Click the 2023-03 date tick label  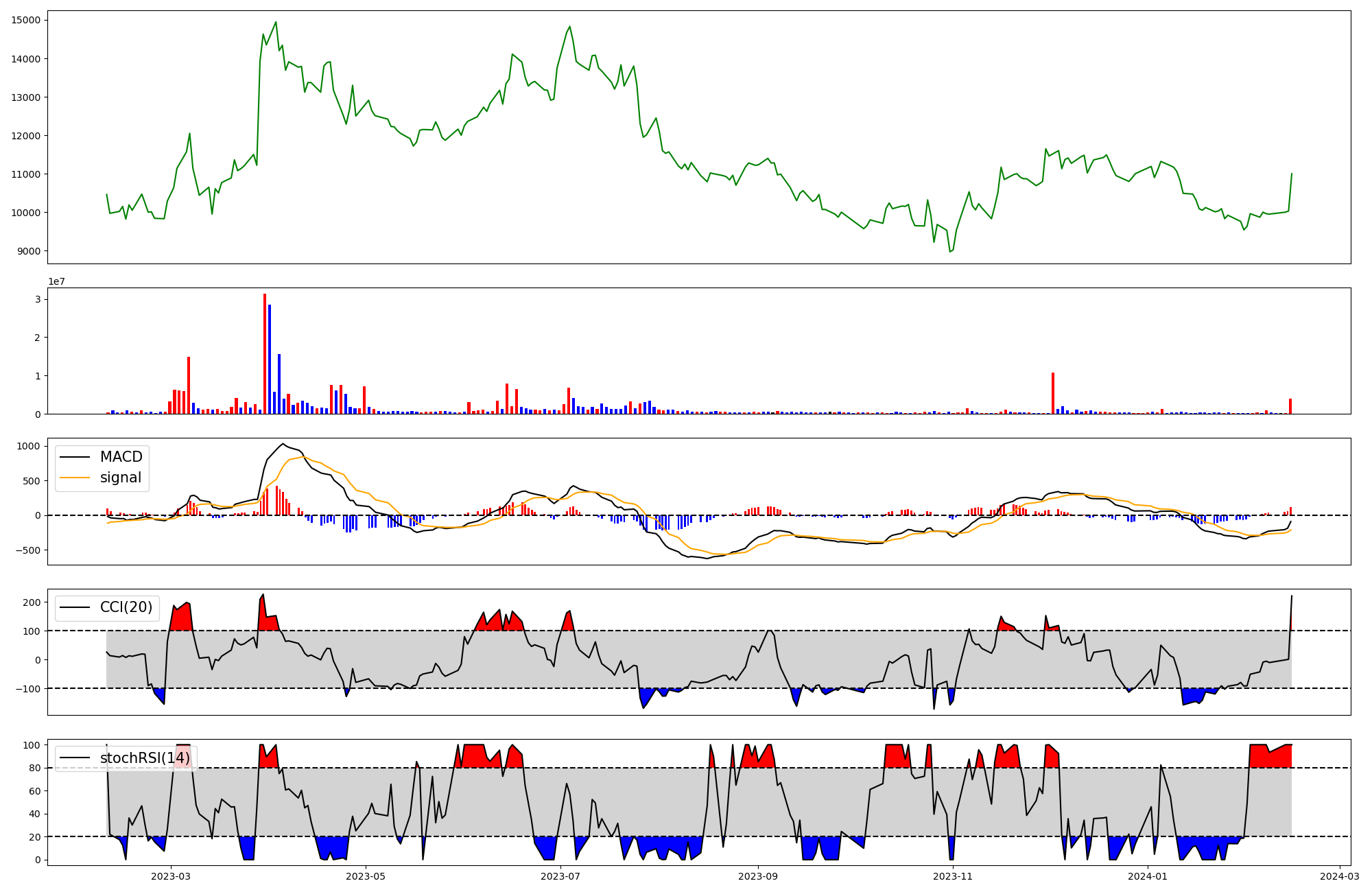coord(171,876)
